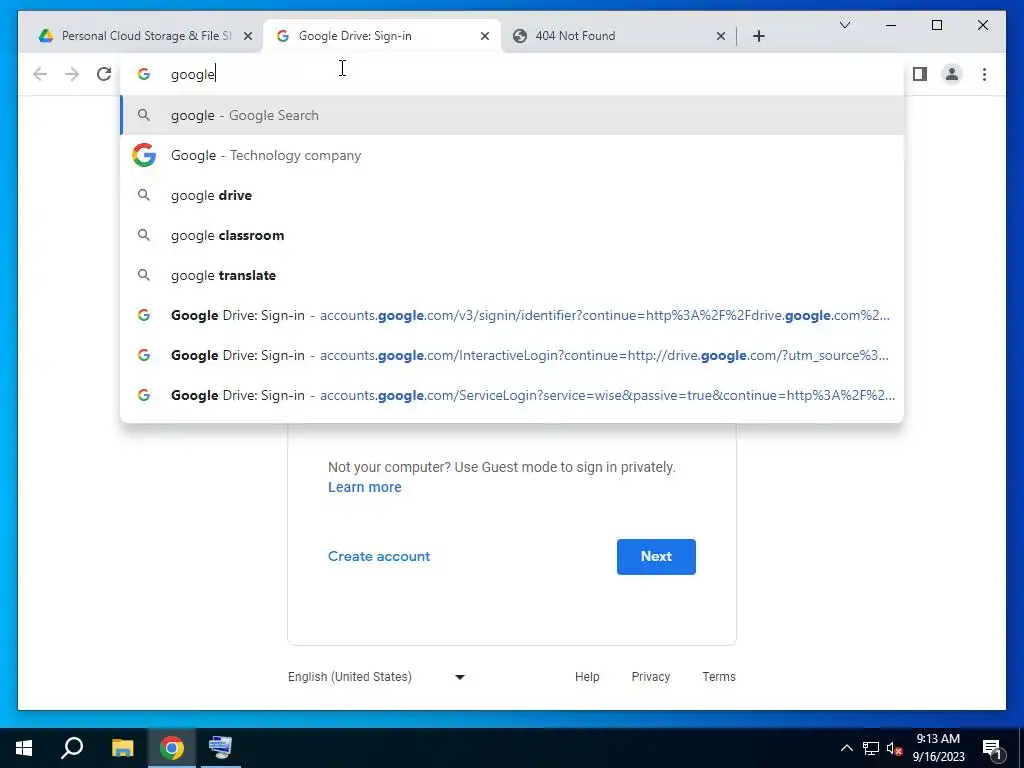The width and height of the screenshot is (1024, 768).
Task: Open the notification center icon
Action: coord(992,748)
